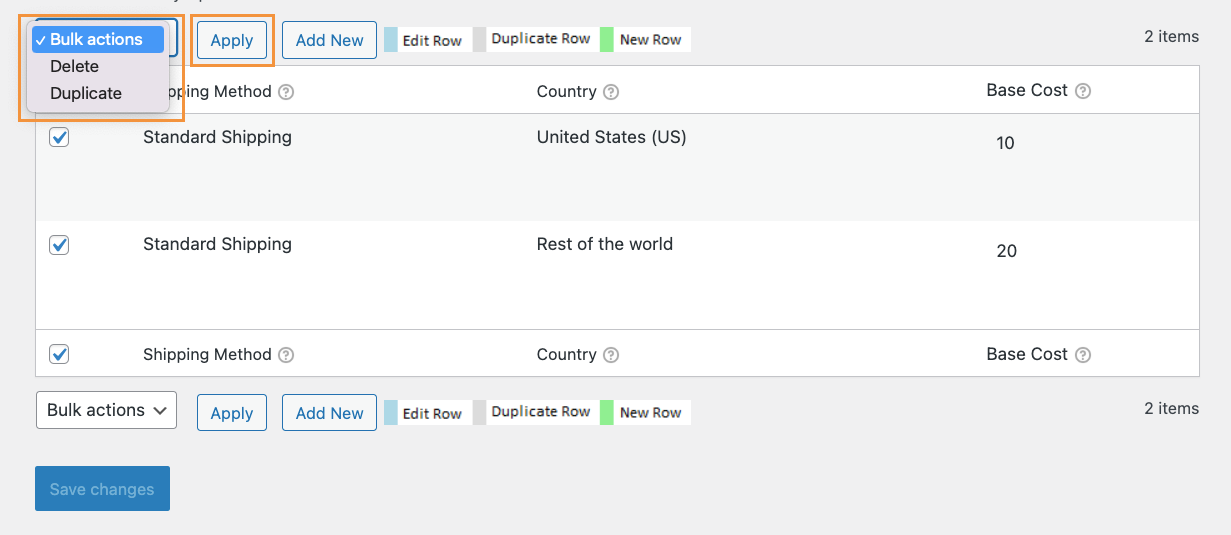Click help icon beside top Country header

pyautogui.click(x=611, y=92)
